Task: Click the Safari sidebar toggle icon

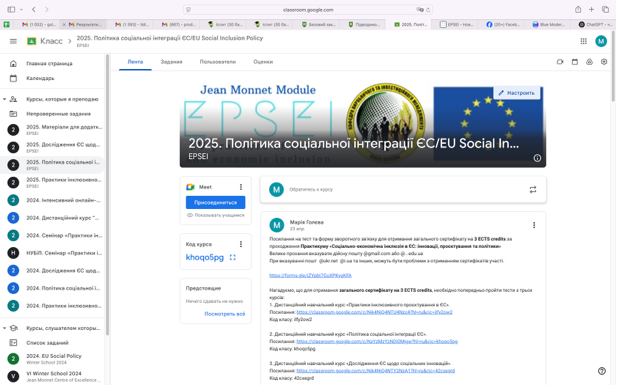Action: coord(11,9)
